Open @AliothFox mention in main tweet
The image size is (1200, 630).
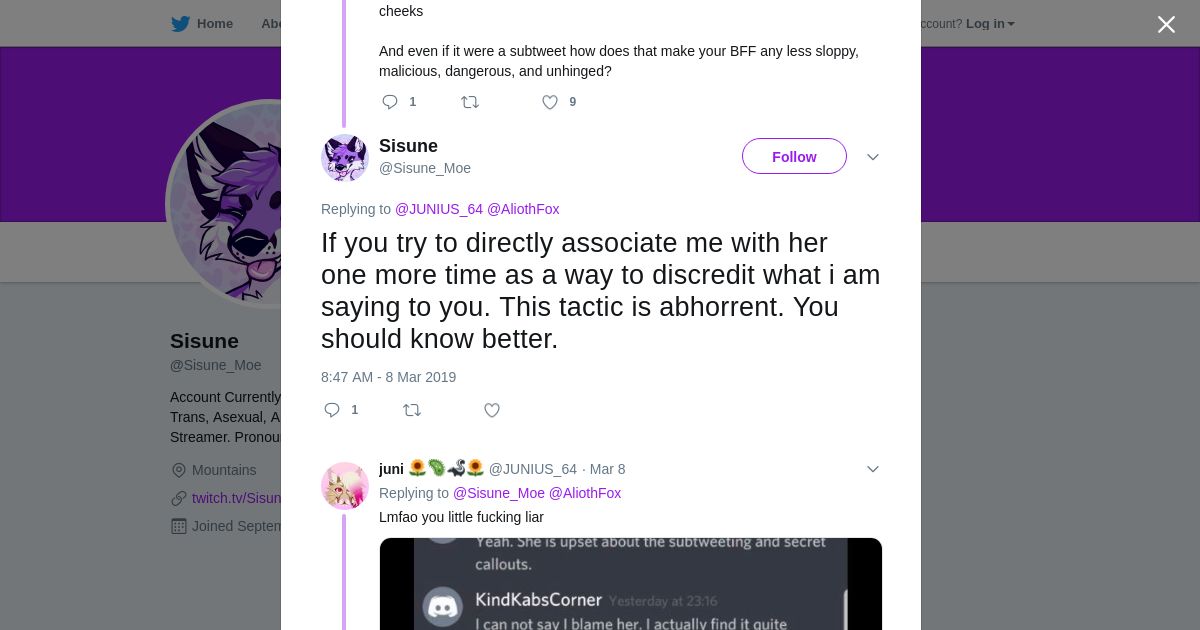tap(523, 209)
